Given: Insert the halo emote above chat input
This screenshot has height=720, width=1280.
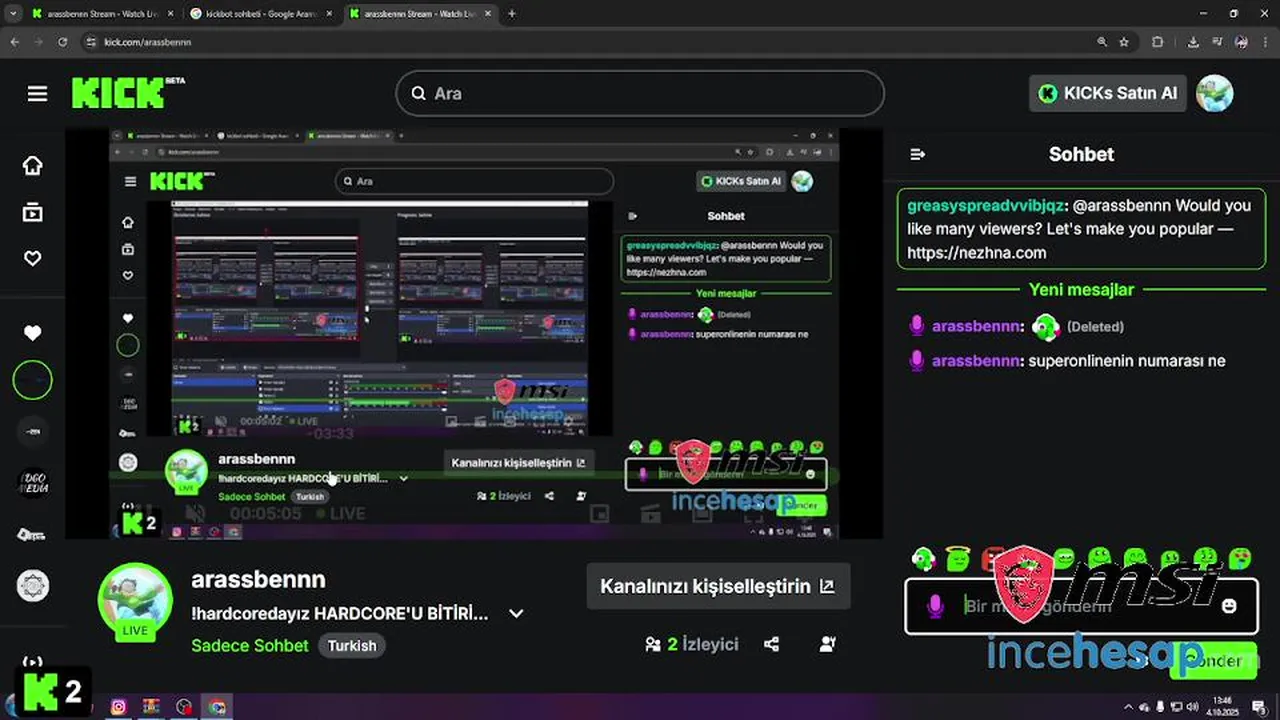Looking at the screenshot, I should coord(957,558).
